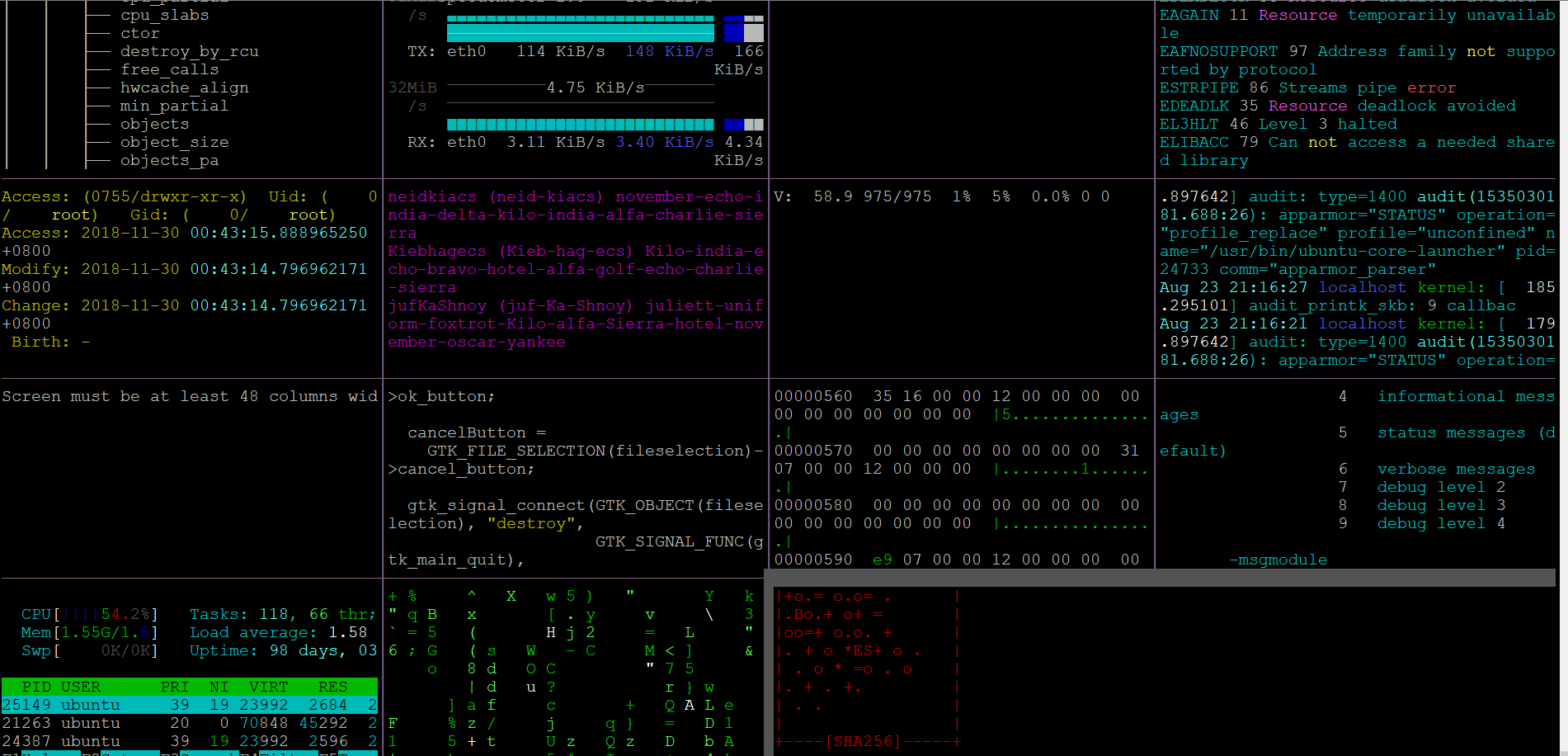Select the cpu_slabs tree entry
This screenshot has height=756, width=1568.
pyautogui.click(x=164, y=15)
